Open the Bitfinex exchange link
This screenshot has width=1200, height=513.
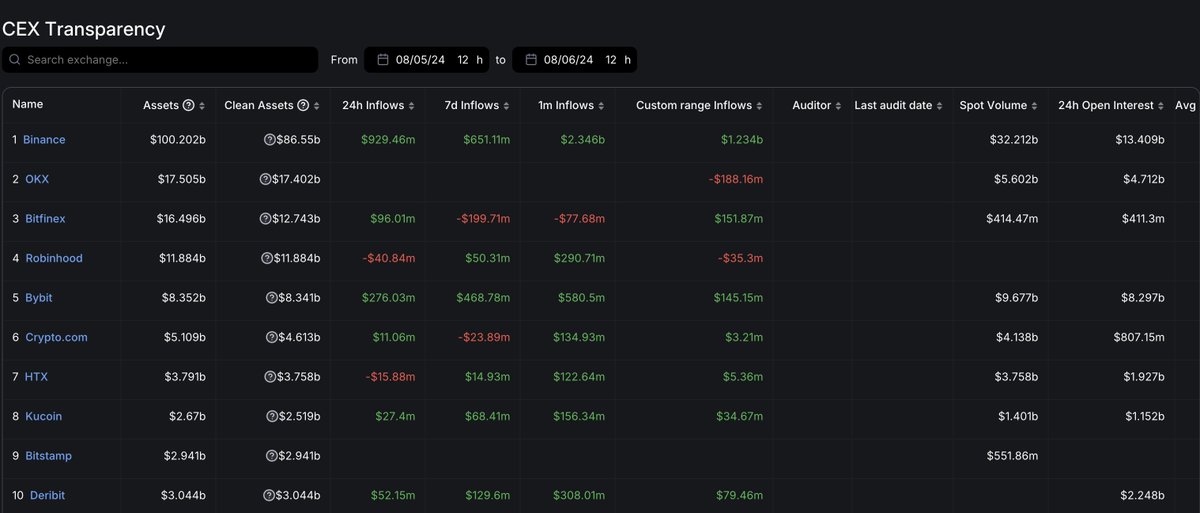point(45,219)
